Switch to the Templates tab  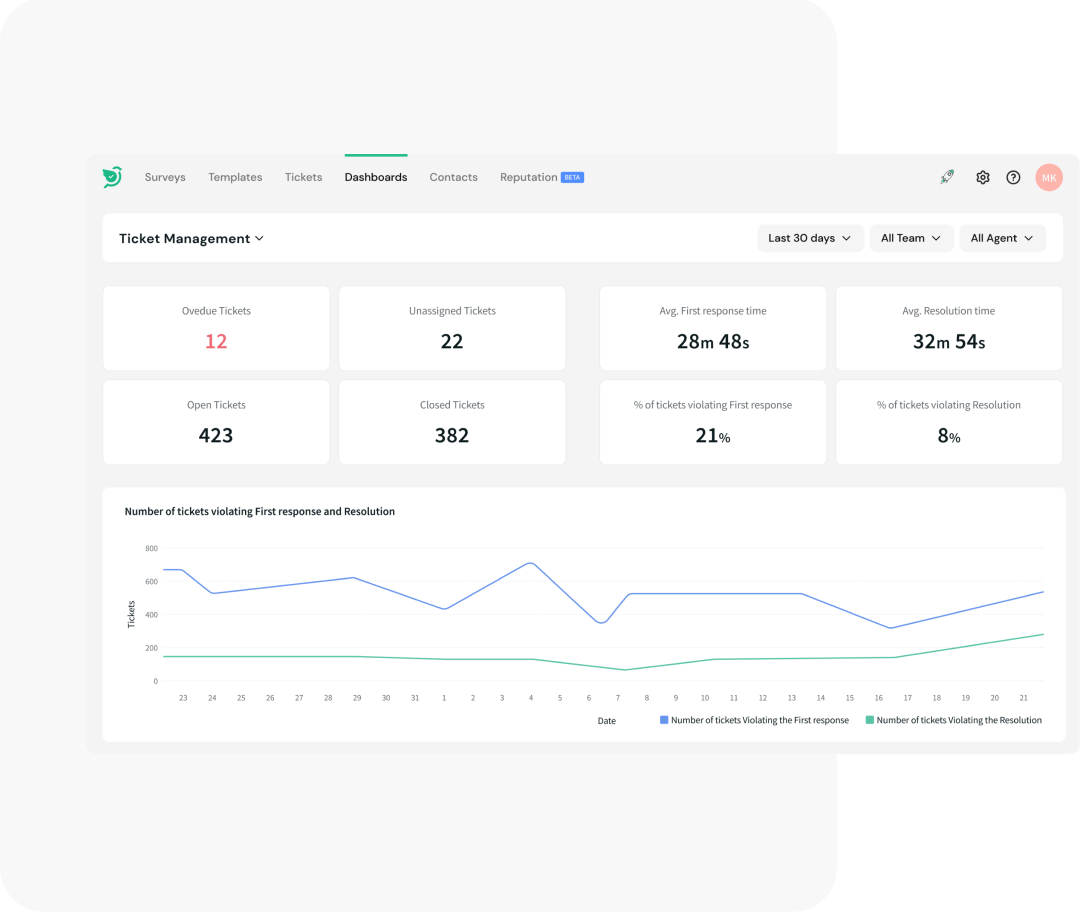pyautogui.click(x=235, y=177)
